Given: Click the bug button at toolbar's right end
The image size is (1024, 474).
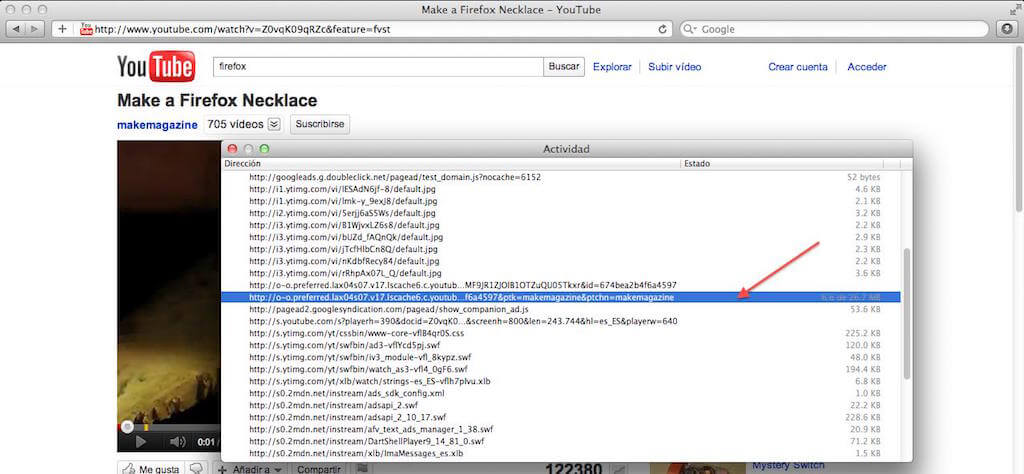Looking at the screenshot, I should (1007, 29).
